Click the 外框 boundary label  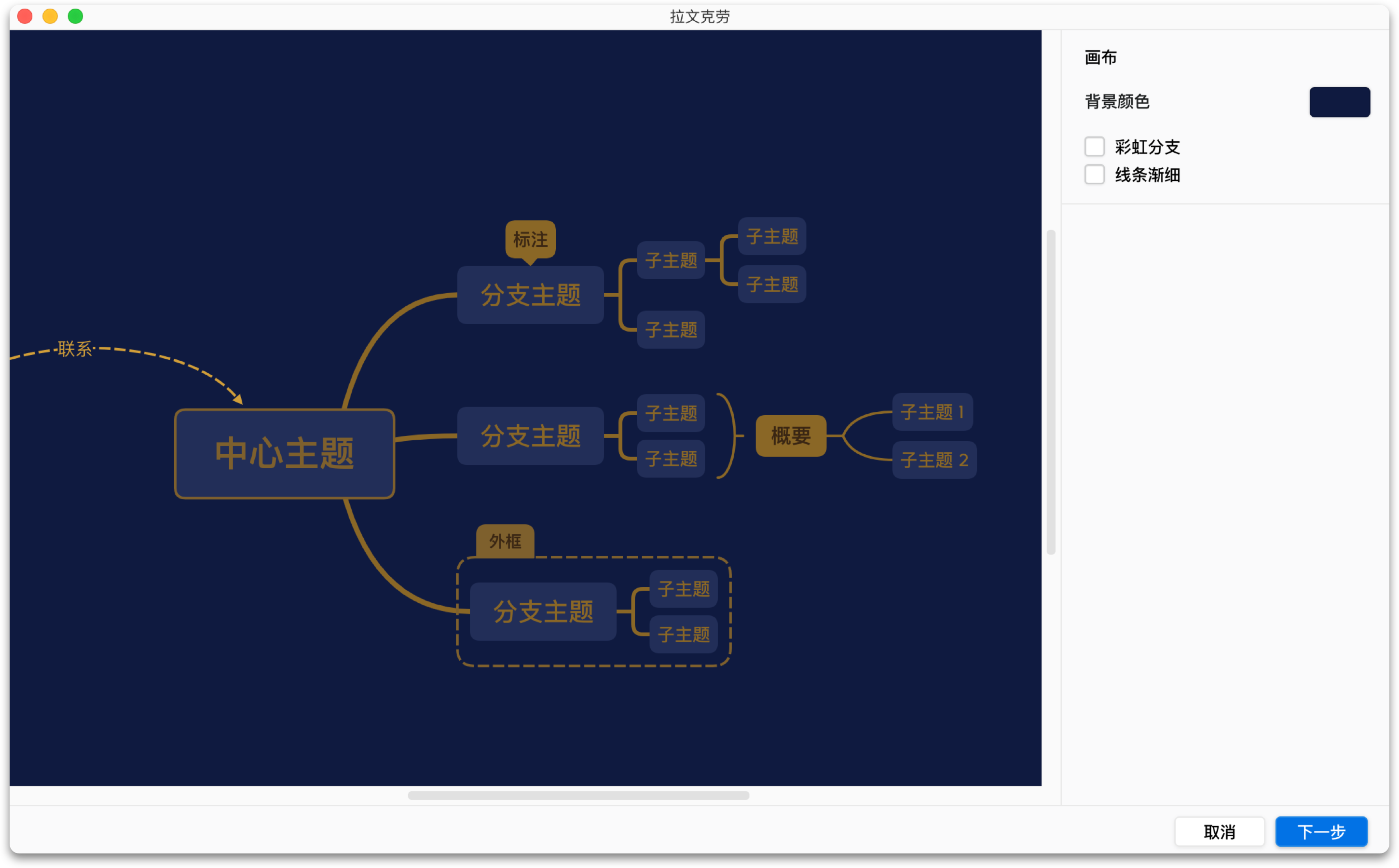point(505,541)
